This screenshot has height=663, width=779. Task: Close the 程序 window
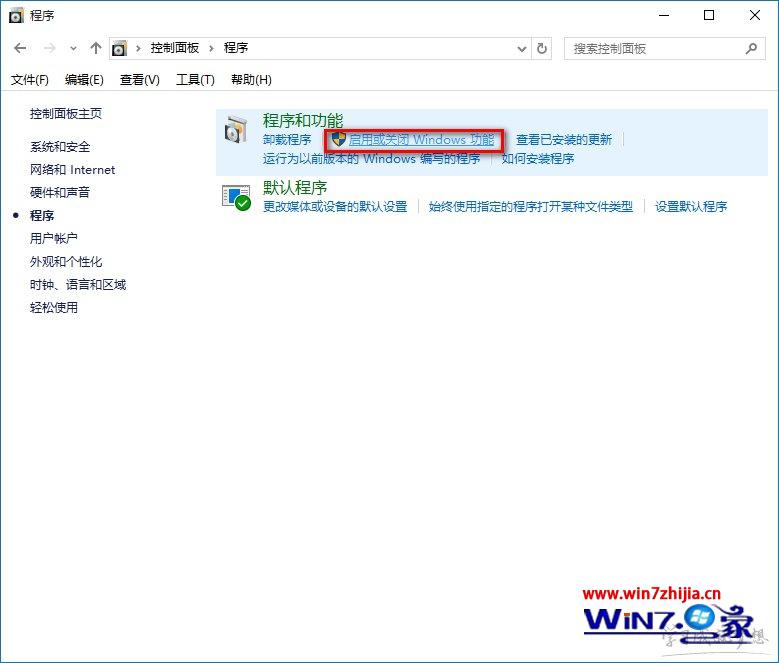point(755,15)
